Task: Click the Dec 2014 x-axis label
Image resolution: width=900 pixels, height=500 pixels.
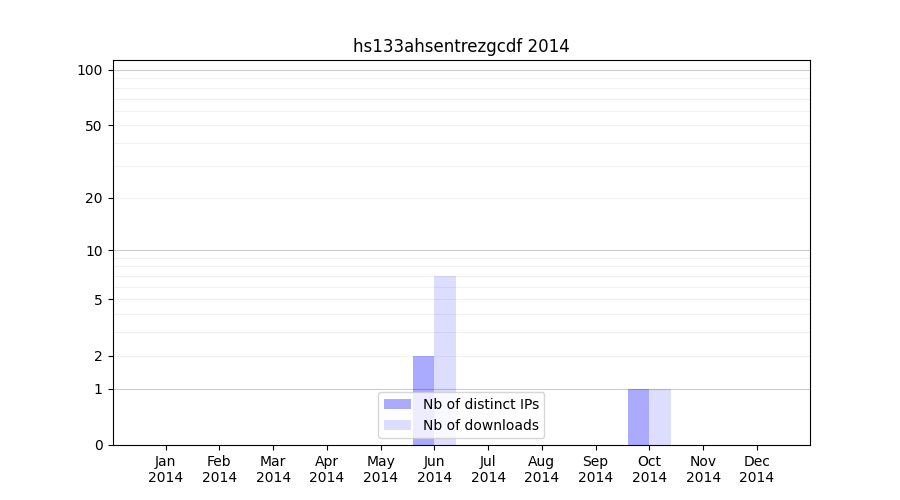Action: click(756, 469)
